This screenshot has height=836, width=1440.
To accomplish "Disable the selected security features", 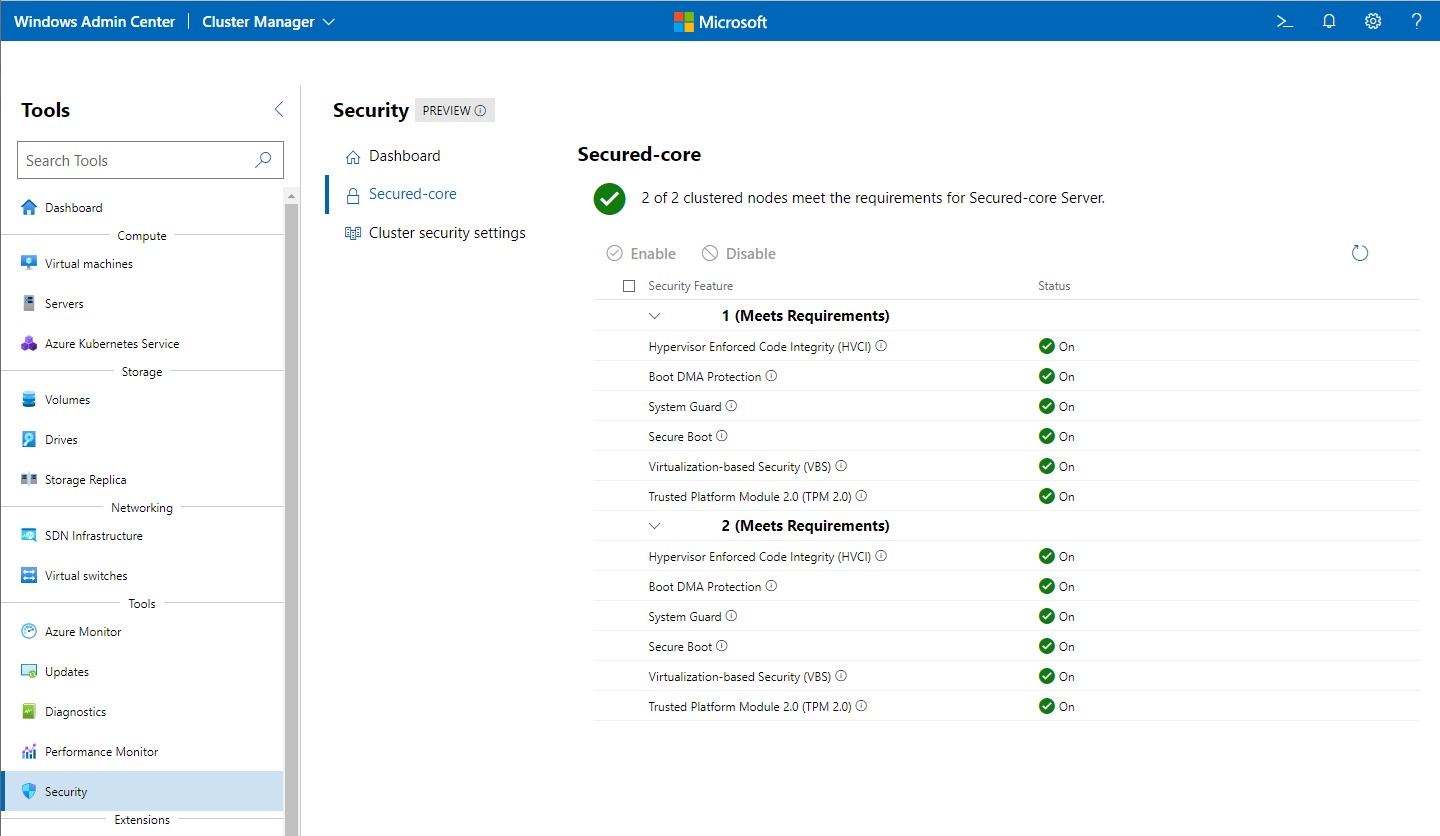I will pyautogui.click(x=738, y=253).
